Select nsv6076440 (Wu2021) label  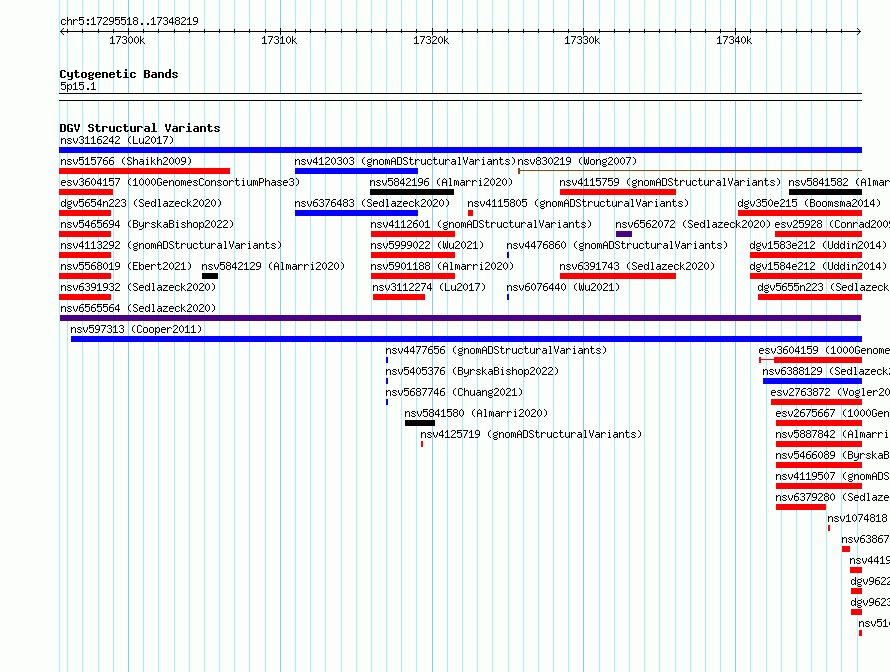[563, 287]
